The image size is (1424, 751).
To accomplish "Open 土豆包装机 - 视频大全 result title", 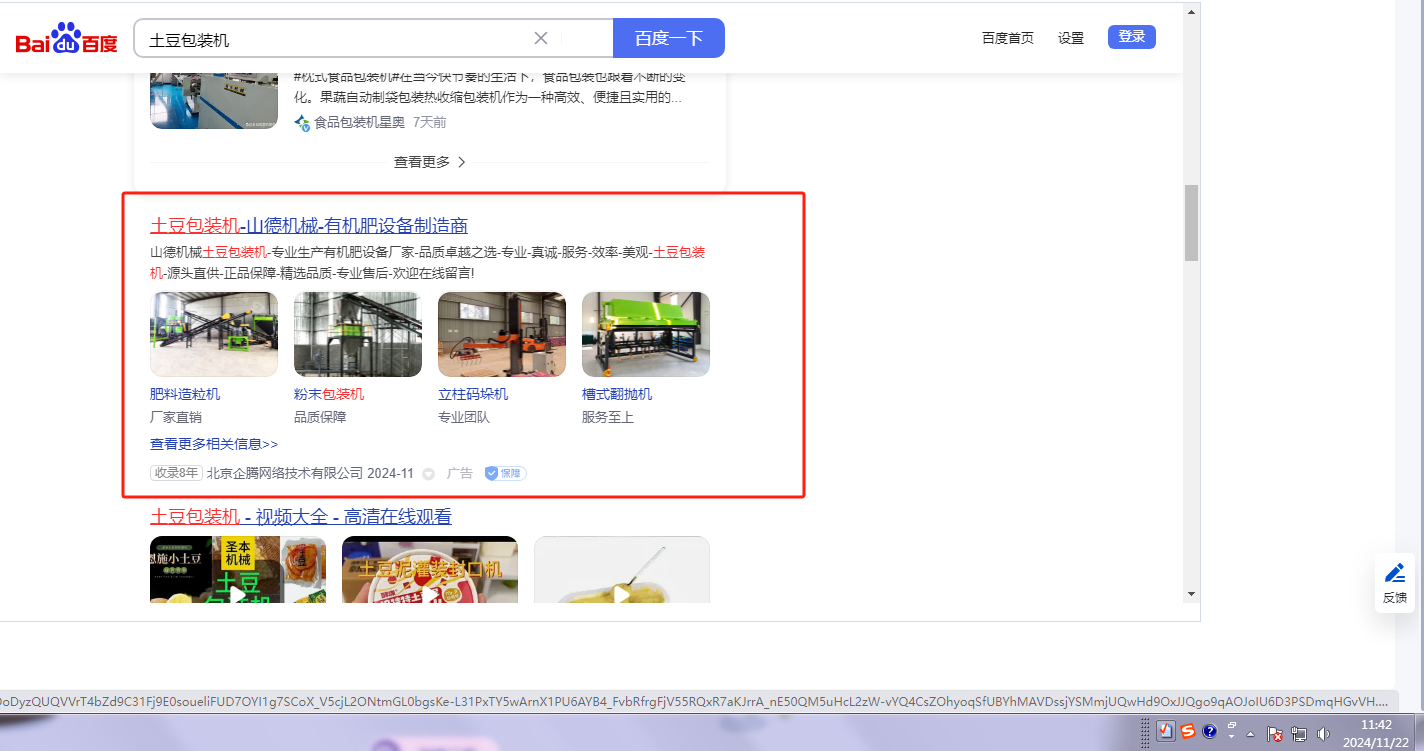I will 301,516.
